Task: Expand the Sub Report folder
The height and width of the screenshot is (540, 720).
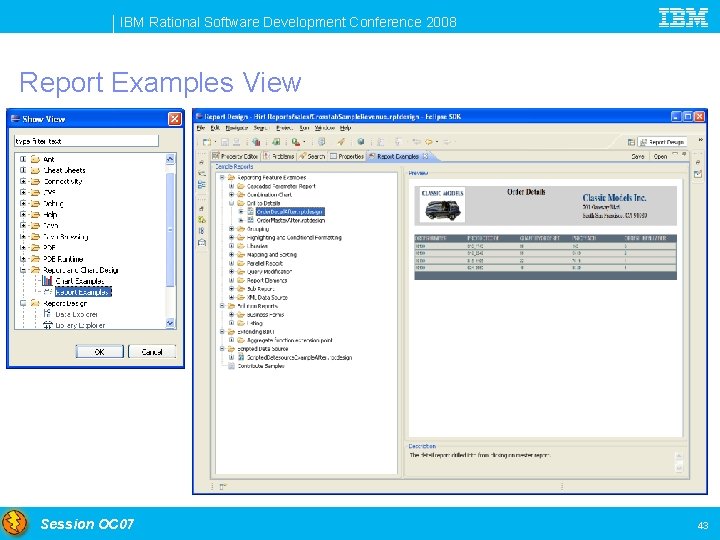Action: (x=231, y=289)
